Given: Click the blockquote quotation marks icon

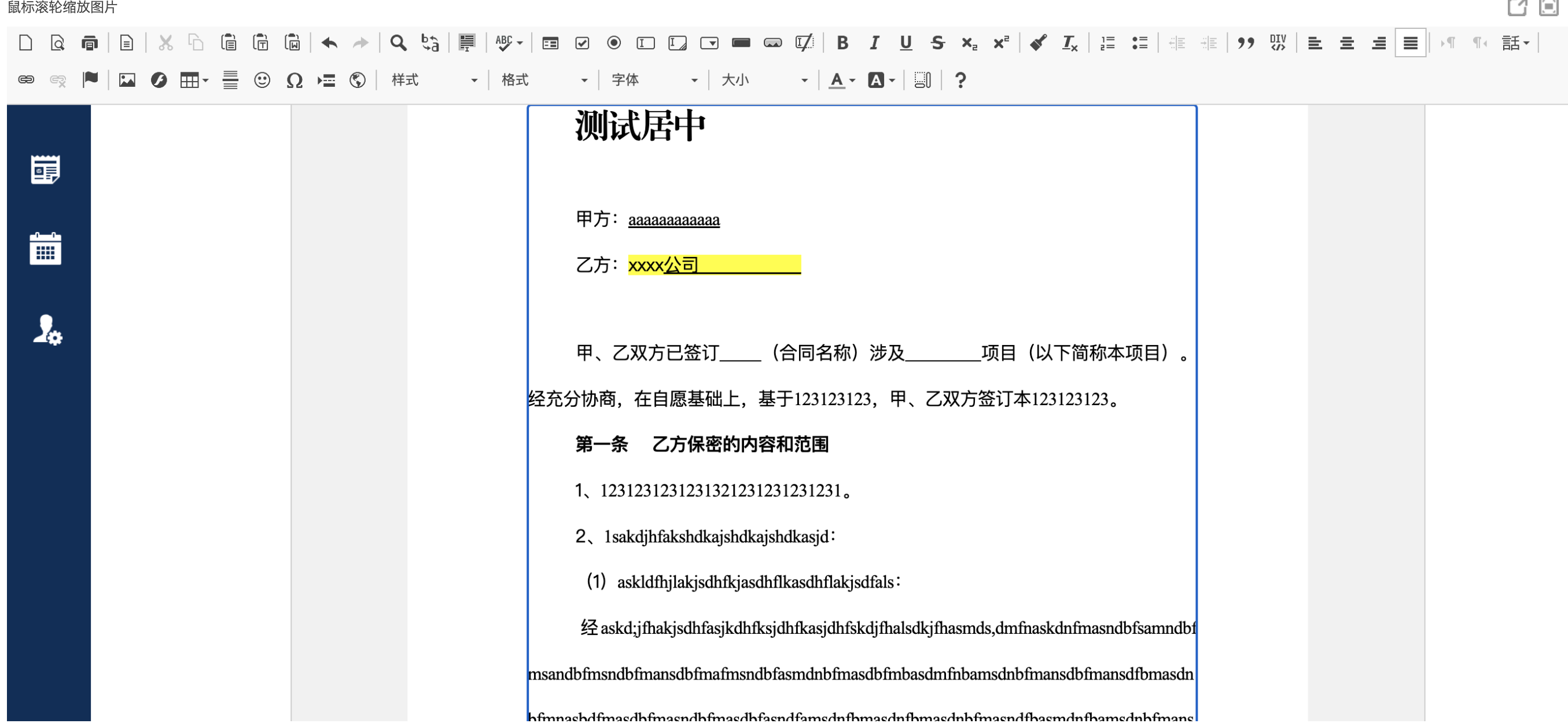Looking at the screenshot, I should click(1245, 43).
